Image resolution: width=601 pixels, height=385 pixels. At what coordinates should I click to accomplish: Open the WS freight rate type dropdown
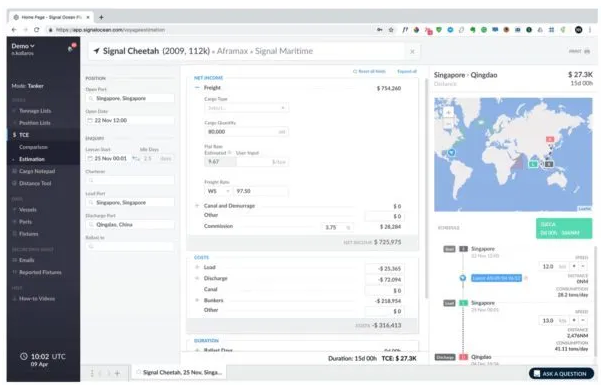pyautogui.click(x=218, y=191)
